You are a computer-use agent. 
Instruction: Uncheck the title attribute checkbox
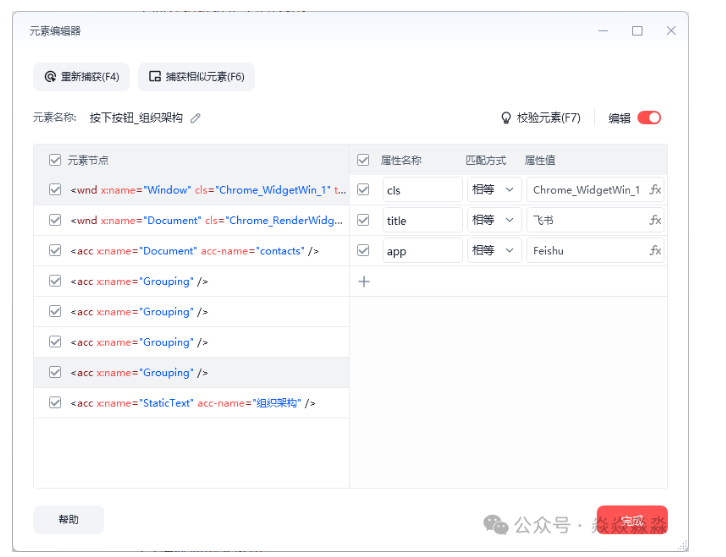point(363,220)
